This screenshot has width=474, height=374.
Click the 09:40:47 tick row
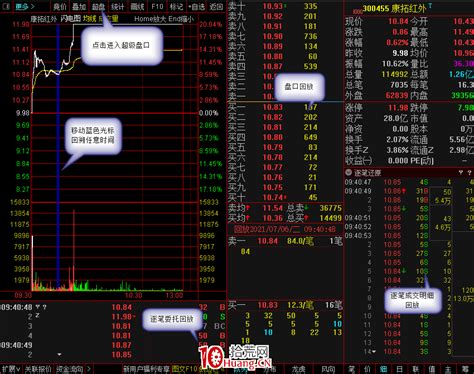click(x=409, y=182)
